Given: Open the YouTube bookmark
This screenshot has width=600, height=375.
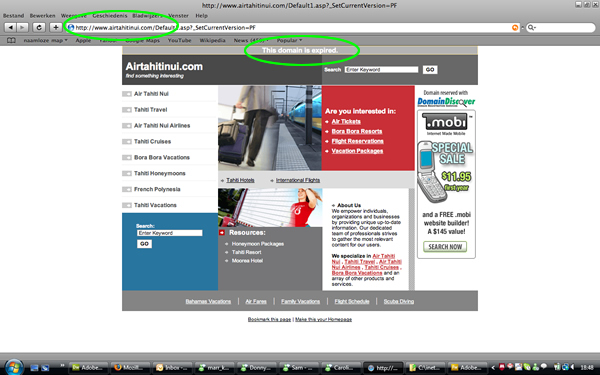Looking at the screenshot, I should 179,40.
